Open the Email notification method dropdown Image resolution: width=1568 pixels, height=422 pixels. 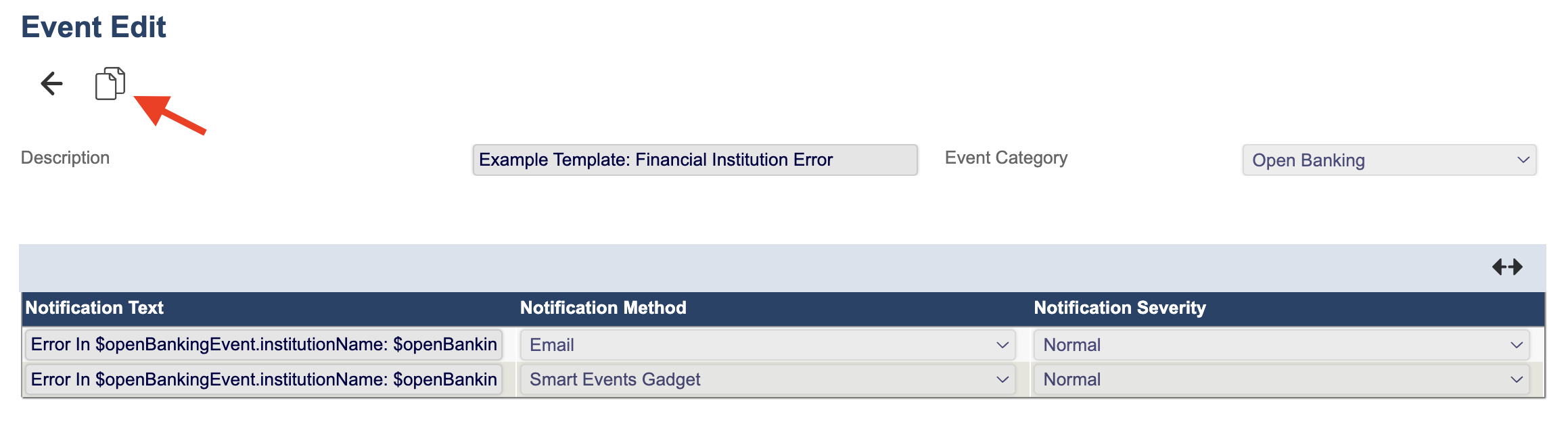point(768,345)
